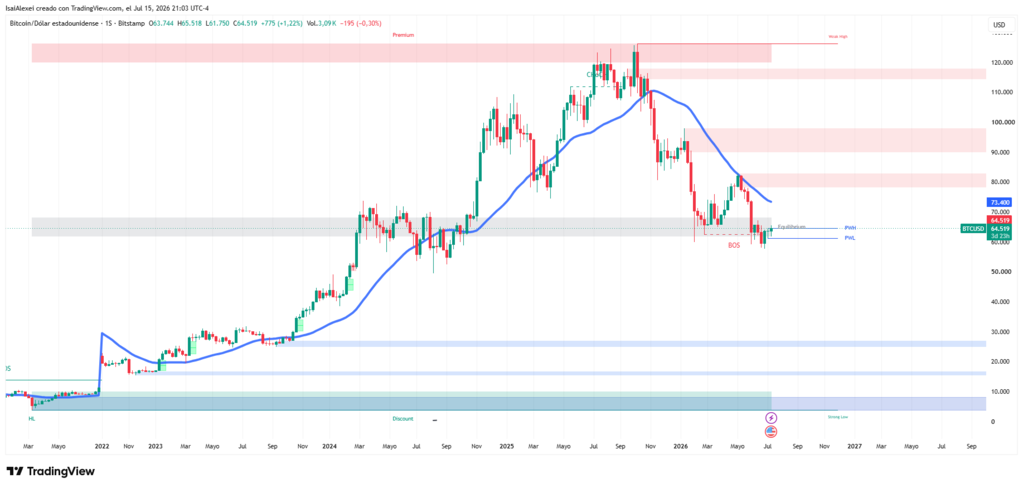Click the green BTCUSD symbol tag
This screenshot has height=488, width=1023.
point(973,229)
